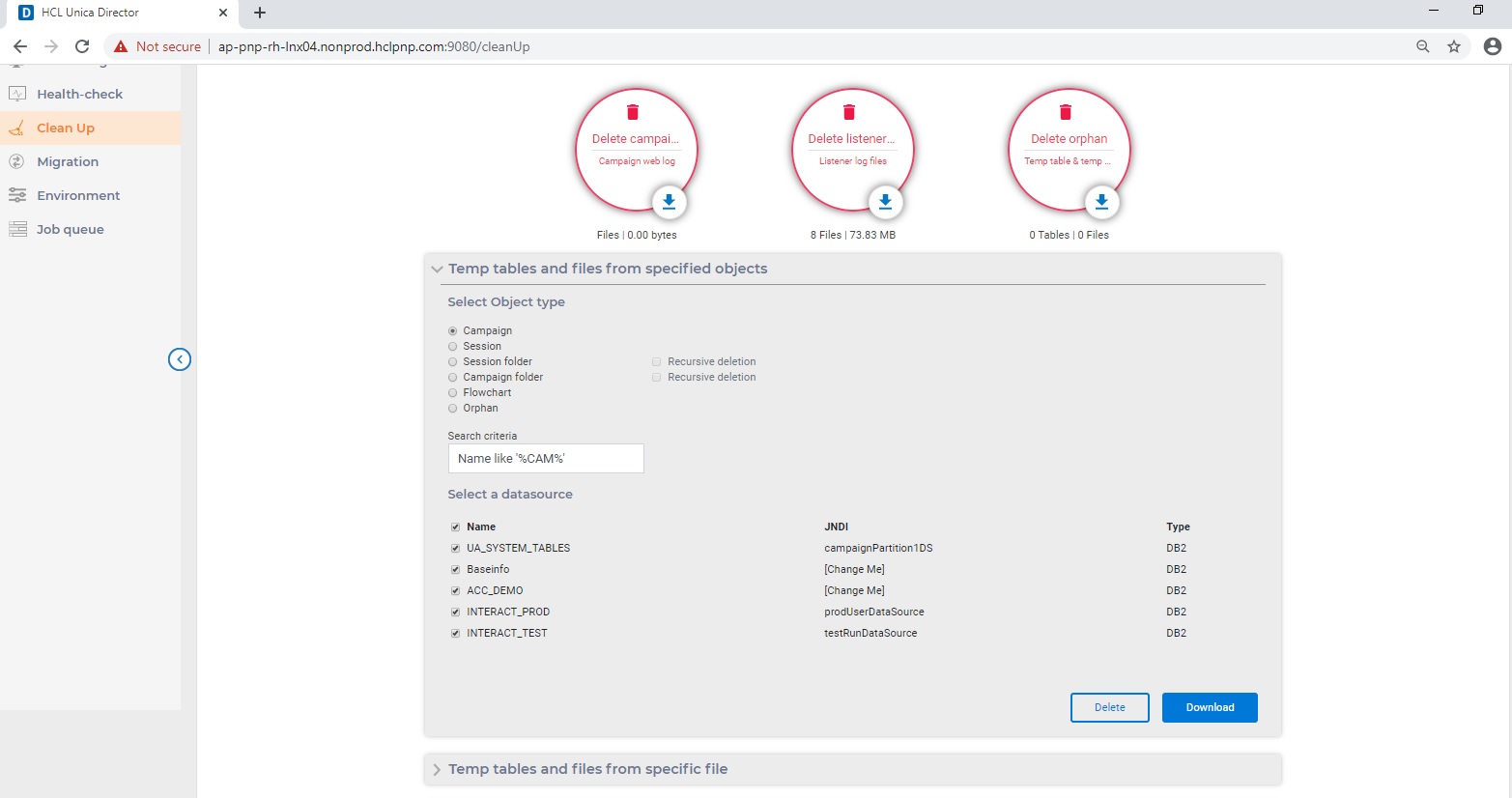Click the '8 Files | 73.83 MB' text
This screenshot has height=798, width=1512.
pyautogui.click(x=853, y=235)
